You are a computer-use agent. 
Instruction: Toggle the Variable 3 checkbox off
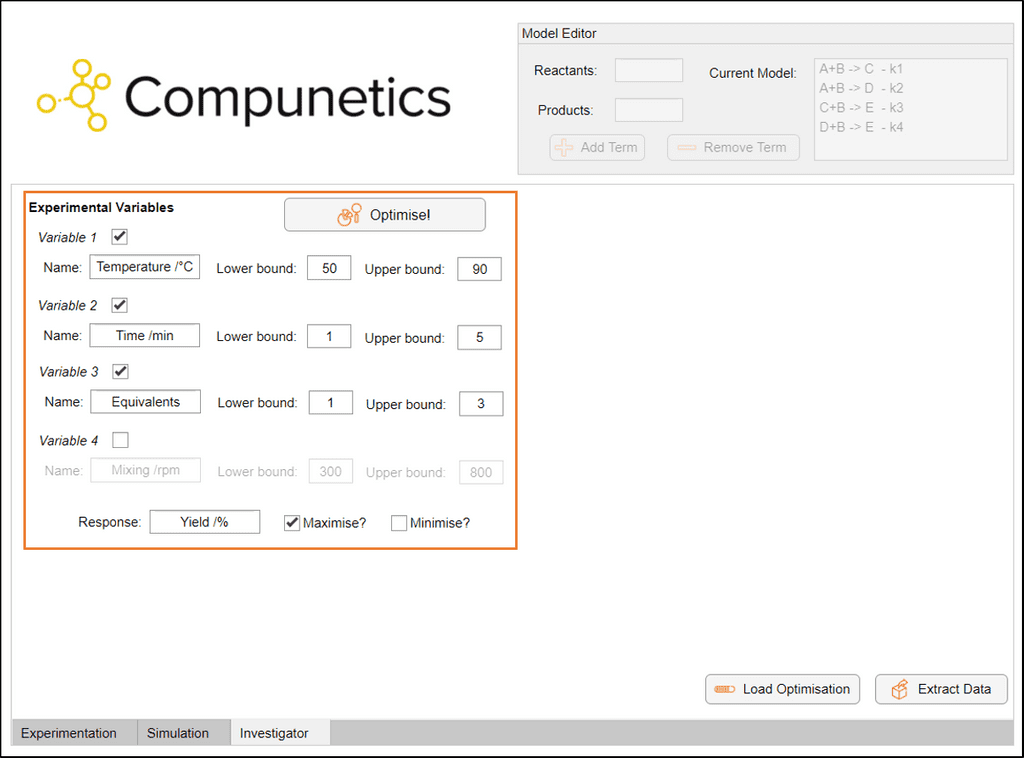coord(119,371)
